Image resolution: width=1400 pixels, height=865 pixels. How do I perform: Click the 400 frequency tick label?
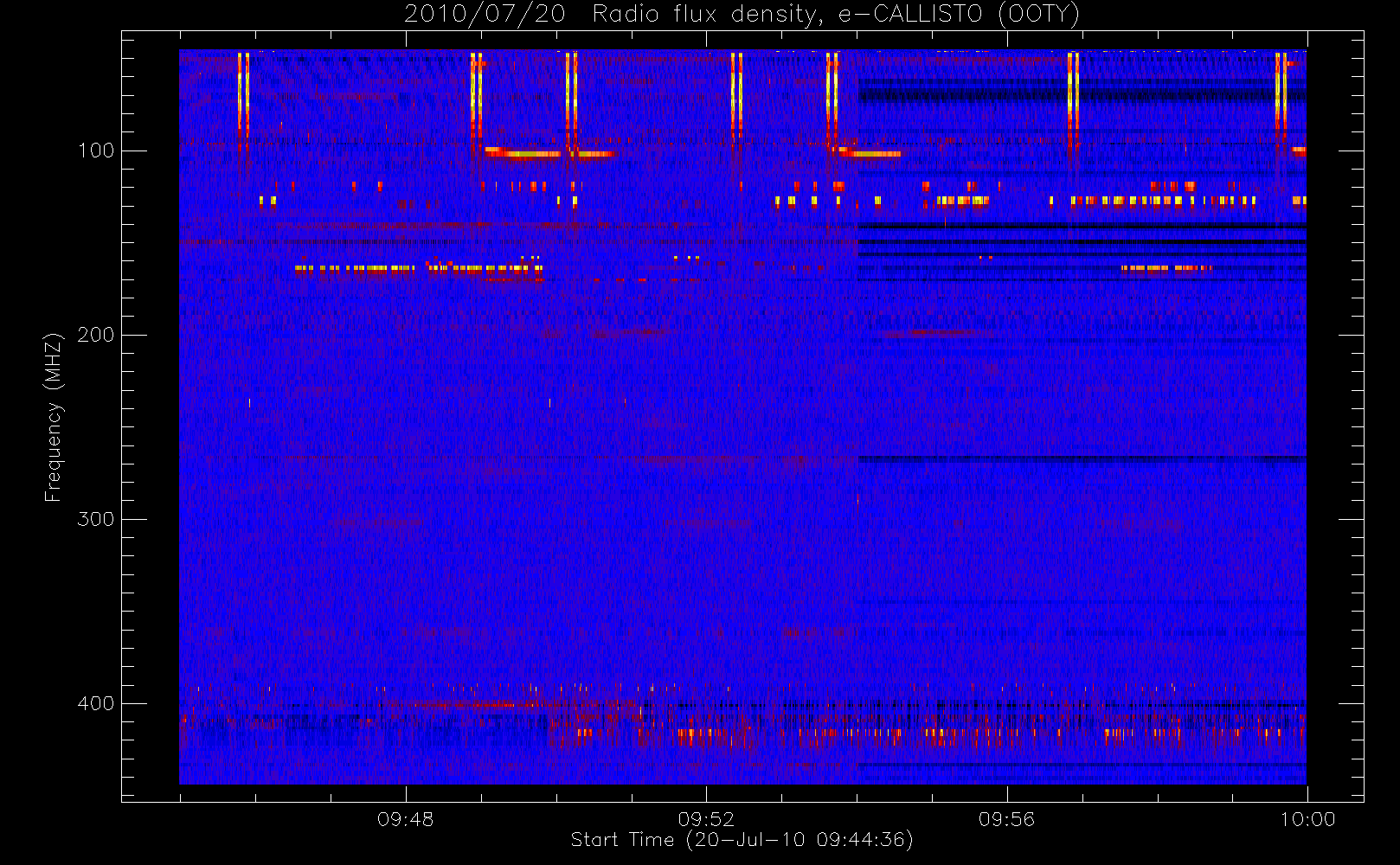95,703
